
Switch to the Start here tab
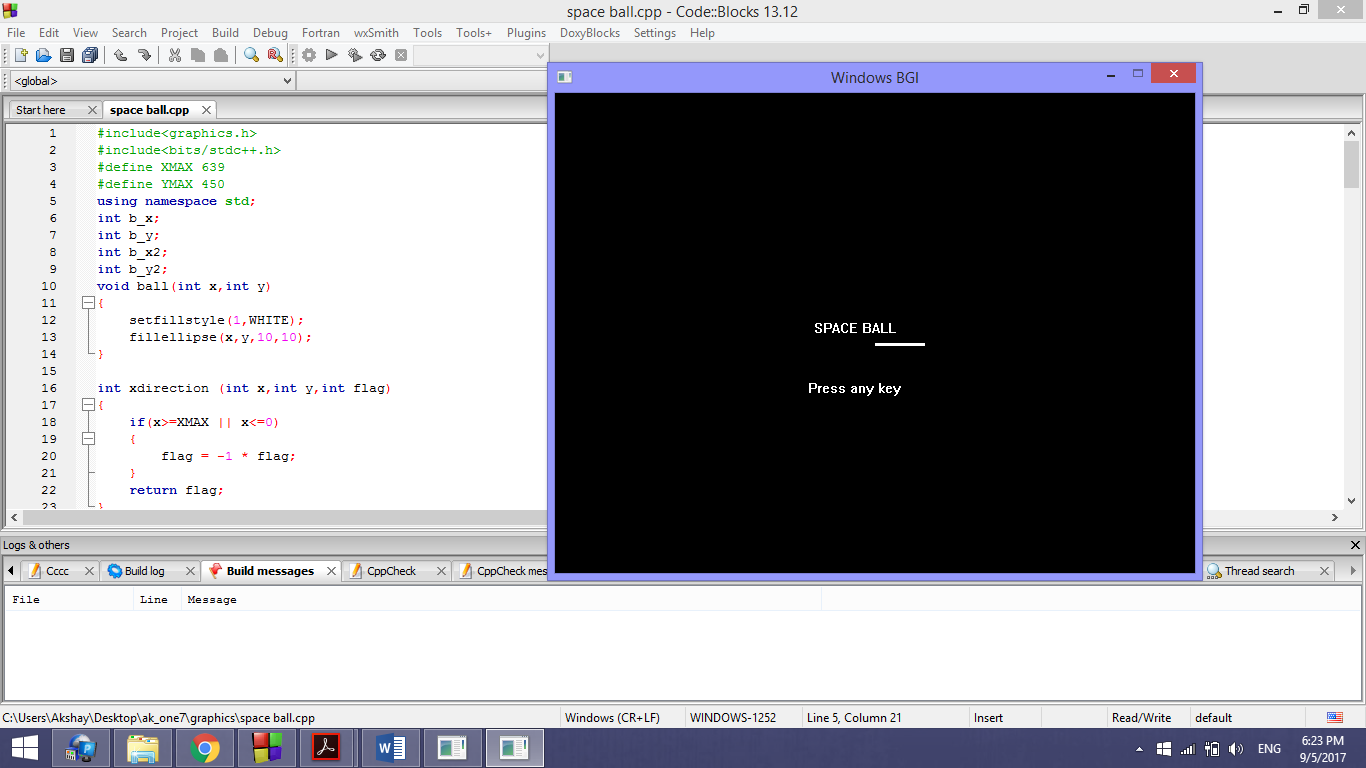41,110
